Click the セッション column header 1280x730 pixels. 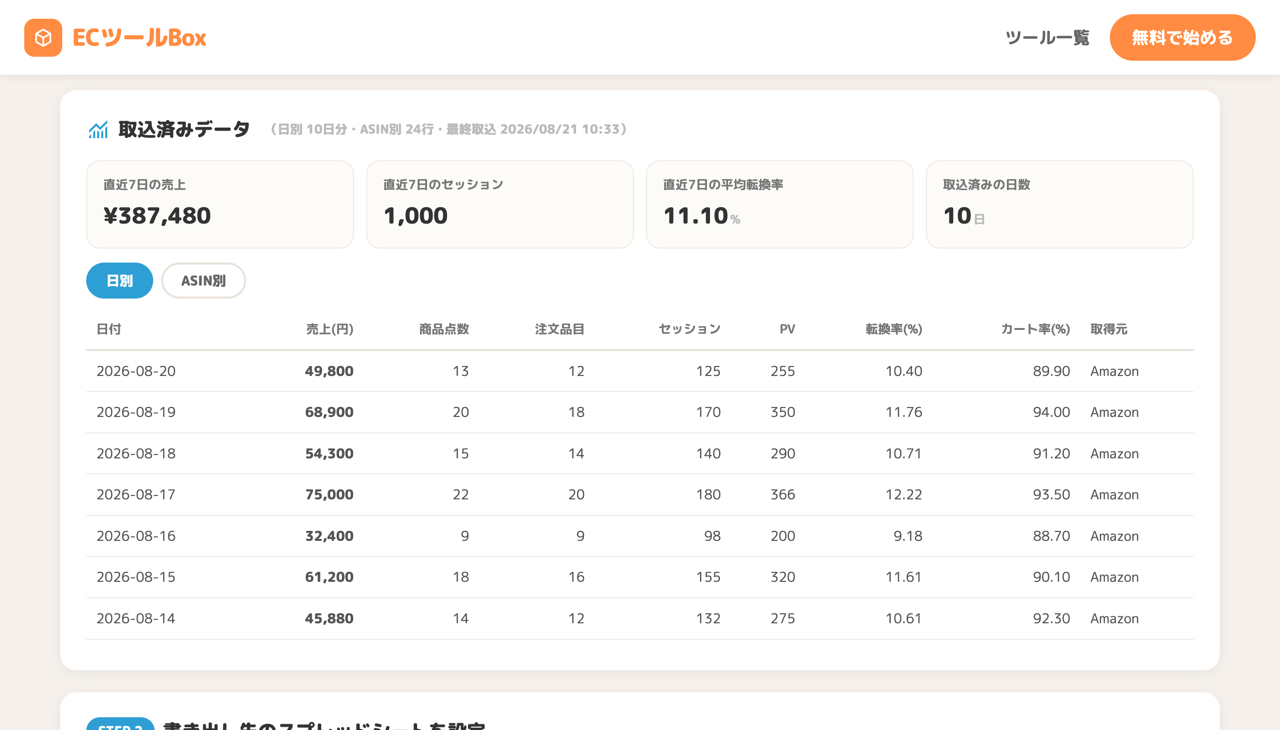point(689,329)
